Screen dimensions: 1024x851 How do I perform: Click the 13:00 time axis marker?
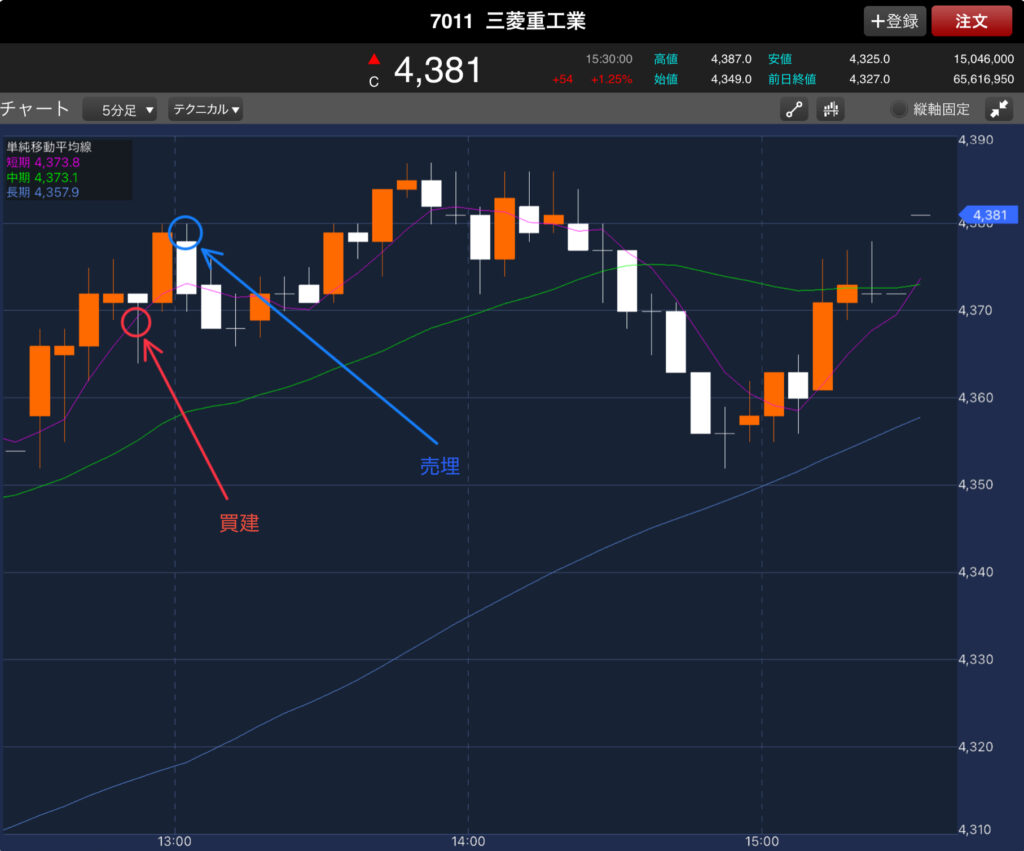175,841
